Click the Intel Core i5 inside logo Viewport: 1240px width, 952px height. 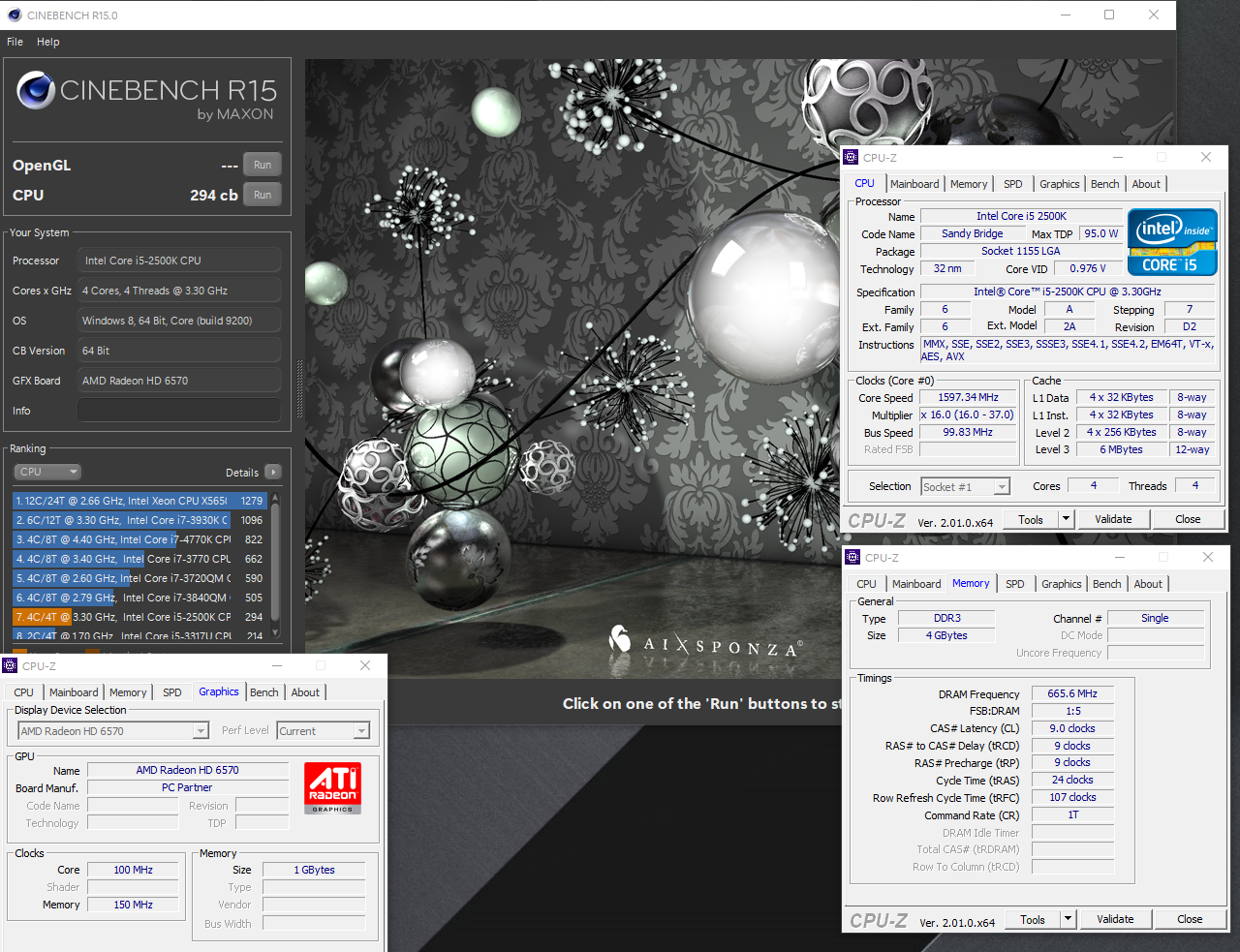point(1172,242)
